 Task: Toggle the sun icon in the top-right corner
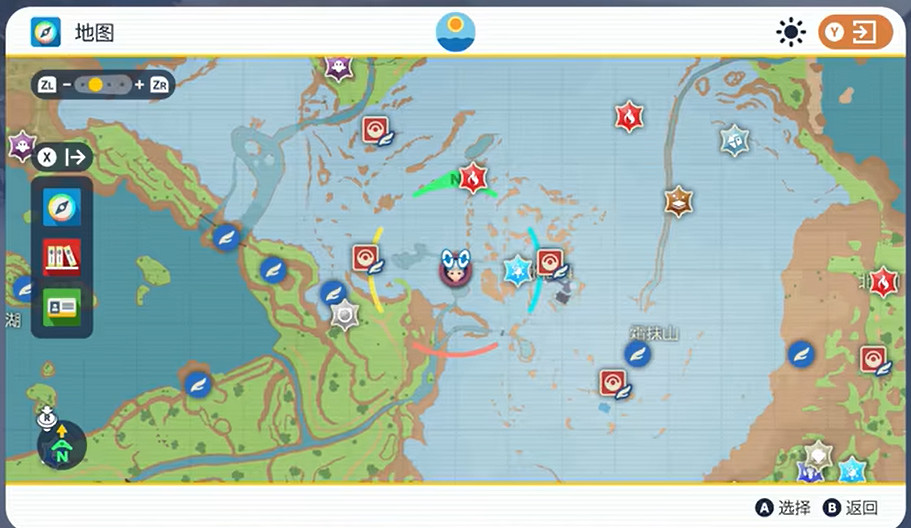(x=791, y=32)
